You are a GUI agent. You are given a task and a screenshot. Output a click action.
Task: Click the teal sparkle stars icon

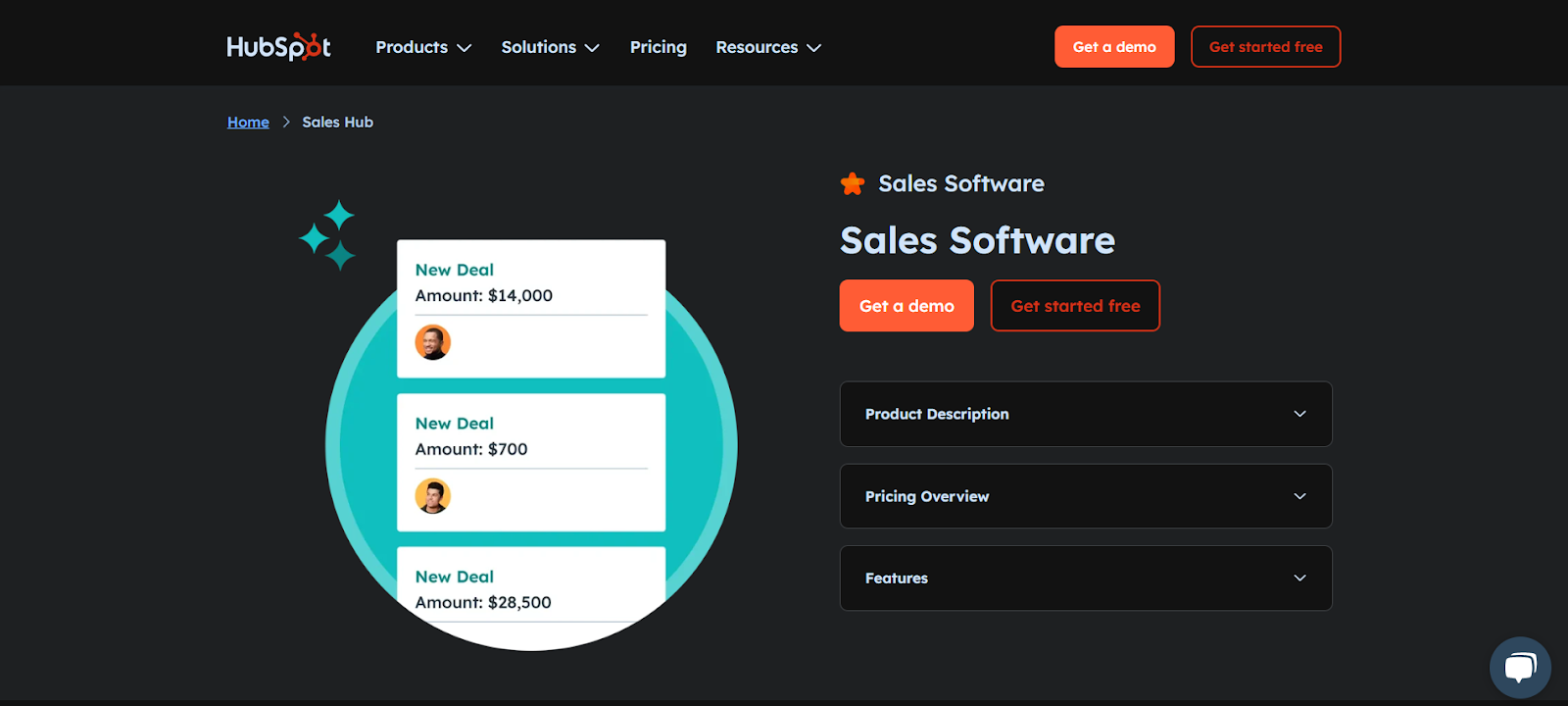(x=327, y=235)
